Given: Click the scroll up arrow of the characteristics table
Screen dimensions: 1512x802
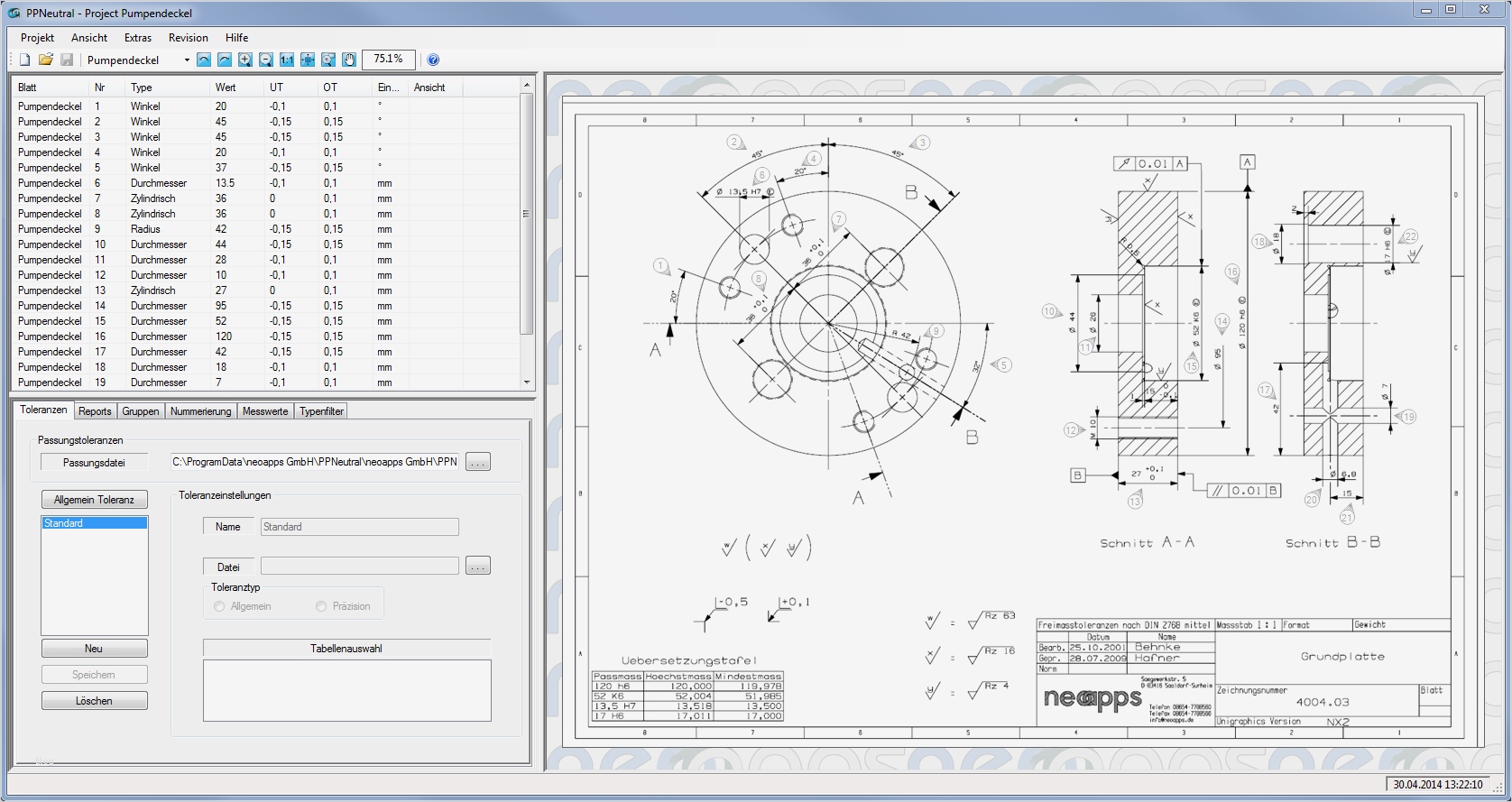Looking at the screenshot, I should [527, 85].
